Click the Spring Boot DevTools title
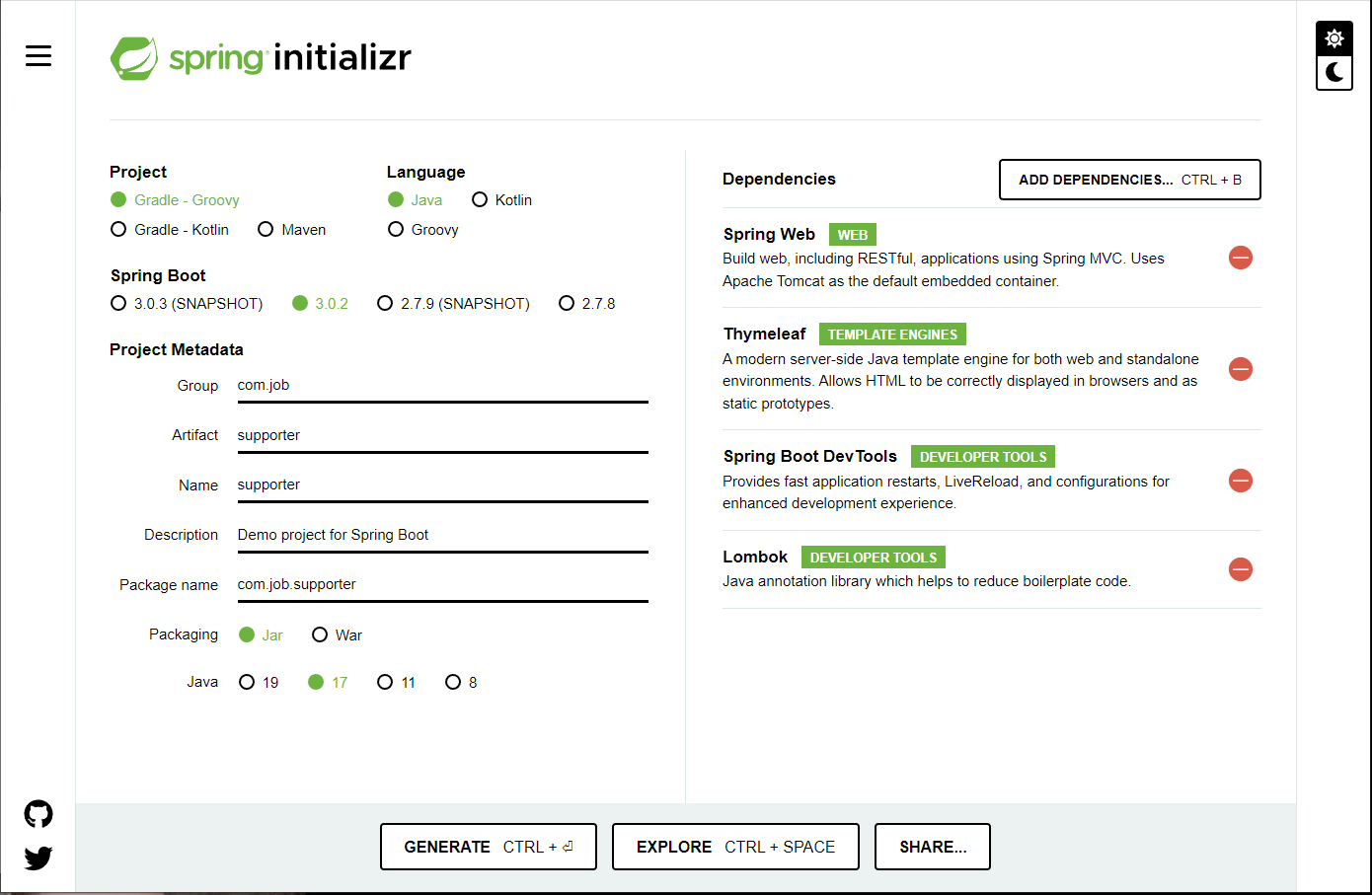 pos(810,457)
